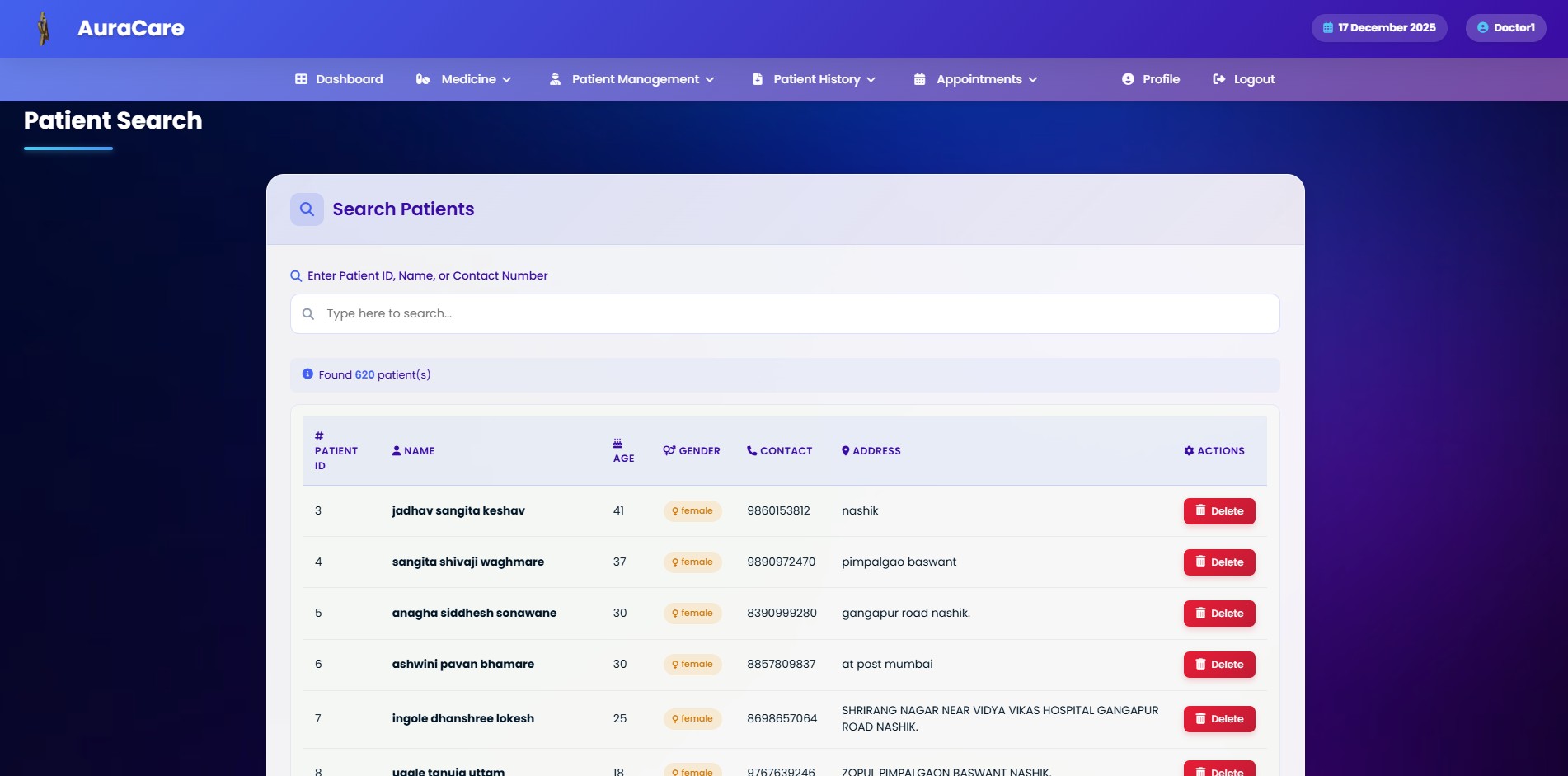Click the Patient History file icon
The width and height of the screenshot is (1568, 776).
[757, 79]
